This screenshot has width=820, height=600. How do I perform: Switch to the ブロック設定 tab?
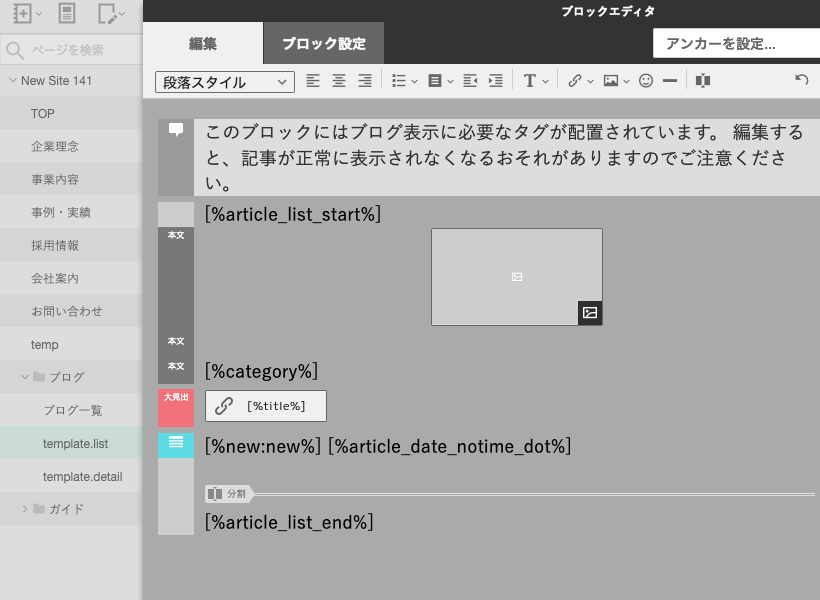click(324, 43)
